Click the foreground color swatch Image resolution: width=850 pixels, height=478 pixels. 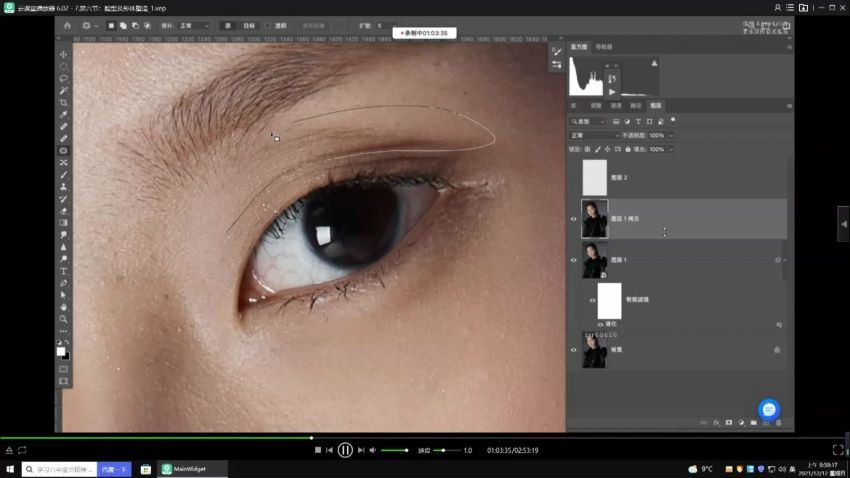(61, 352)
